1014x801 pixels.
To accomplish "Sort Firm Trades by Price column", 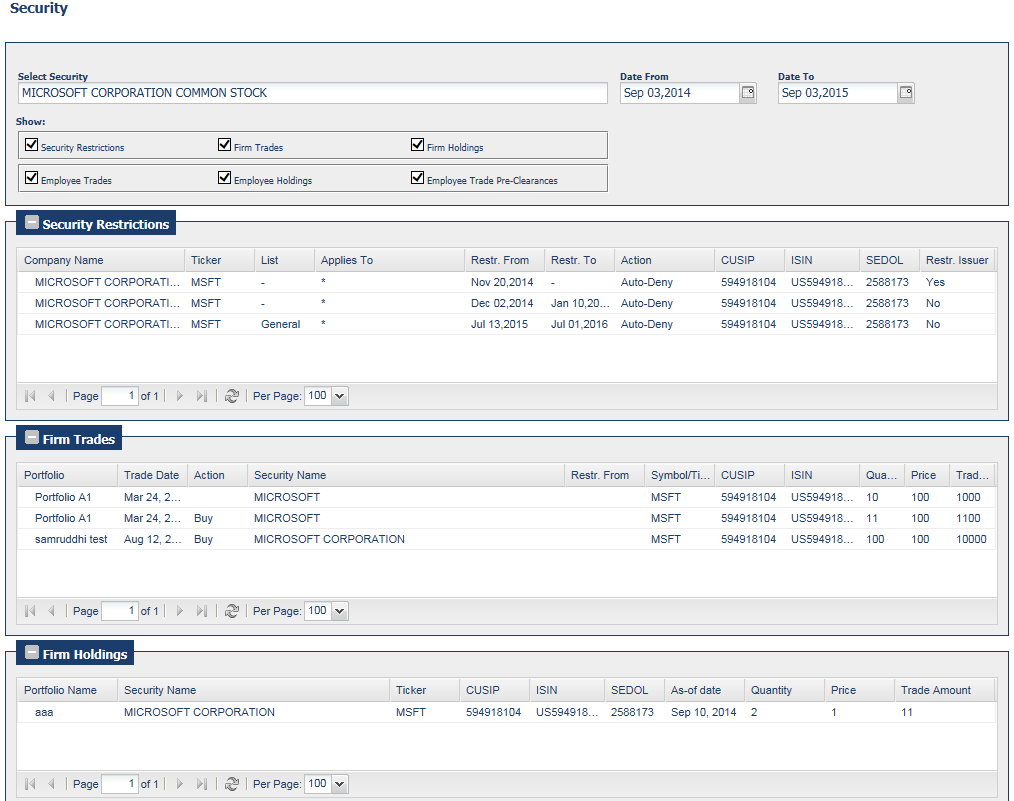I will pyautogui.click(x=927, y=475).
